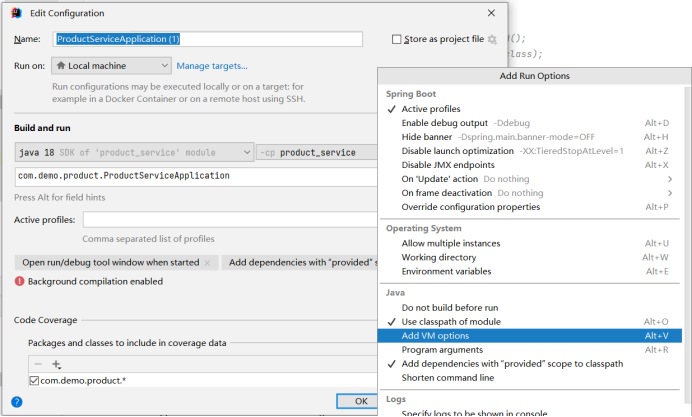Open the gear settings next to Store as project file
Screen dimensions: 692x417
492,39
